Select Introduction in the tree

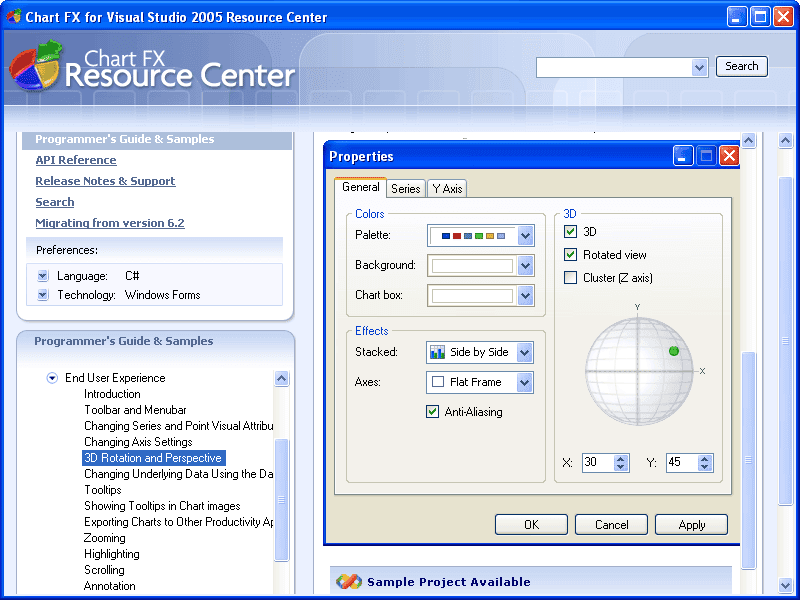(x=112, y=394)
